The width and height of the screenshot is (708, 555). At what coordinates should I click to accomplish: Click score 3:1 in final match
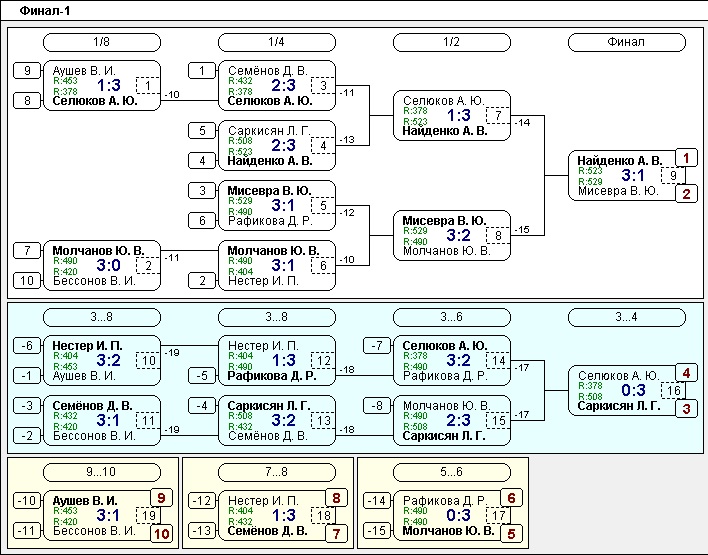coord(633,175)
